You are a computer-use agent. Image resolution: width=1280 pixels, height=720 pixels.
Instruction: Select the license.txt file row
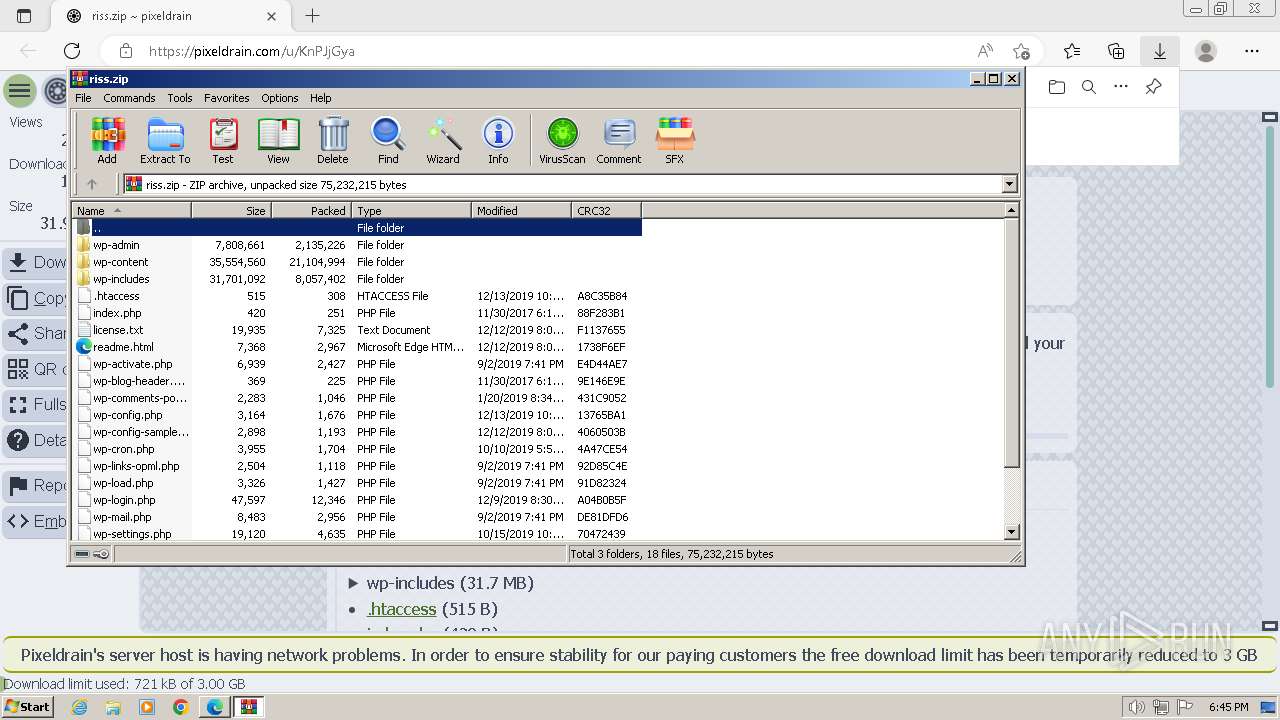356,330
